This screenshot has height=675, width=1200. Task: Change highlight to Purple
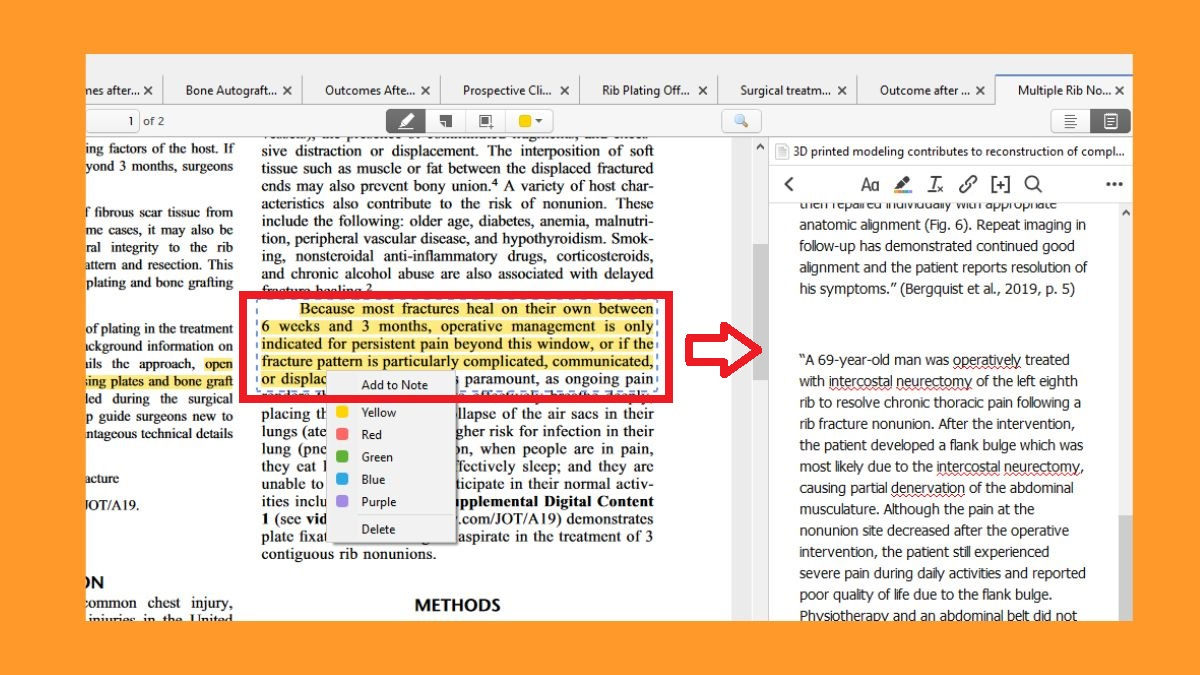pos(394,502)
